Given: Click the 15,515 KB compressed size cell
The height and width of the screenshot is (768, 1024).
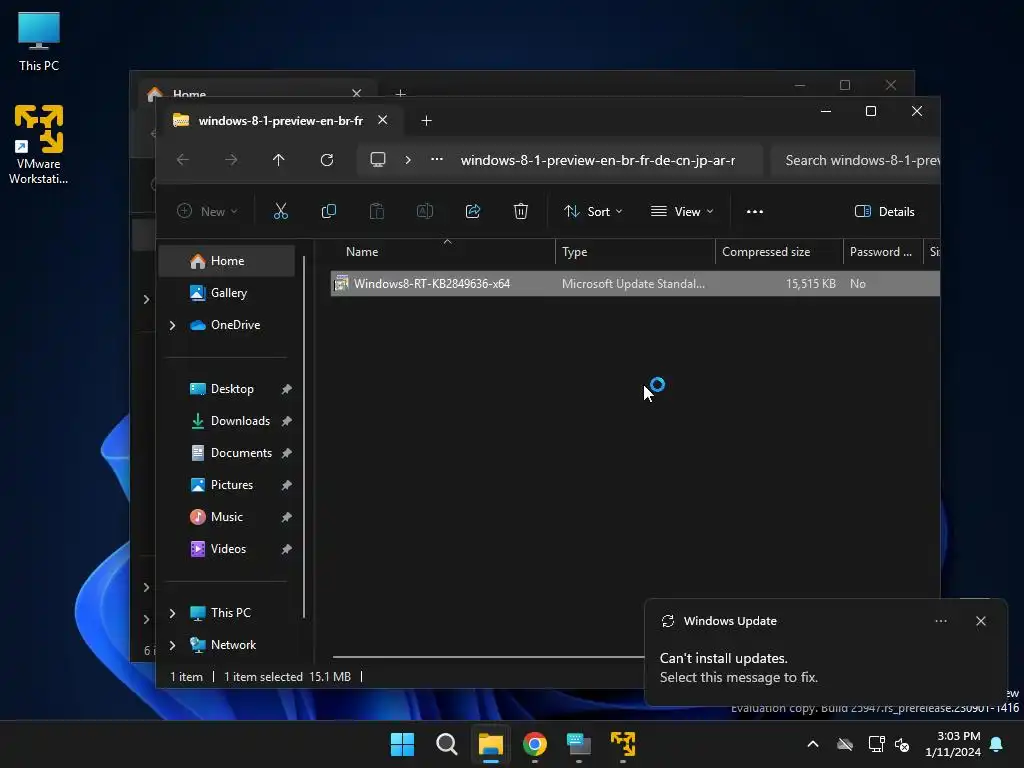Looking at the screenshot, I should [810, 283].
